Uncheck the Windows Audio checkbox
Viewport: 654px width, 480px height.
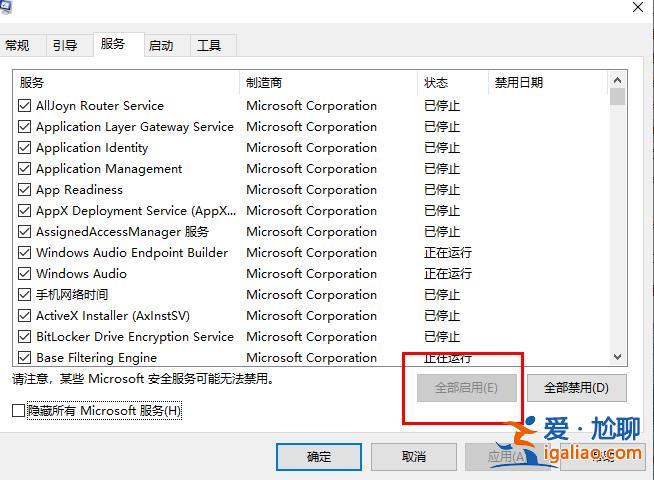[25, 274]
